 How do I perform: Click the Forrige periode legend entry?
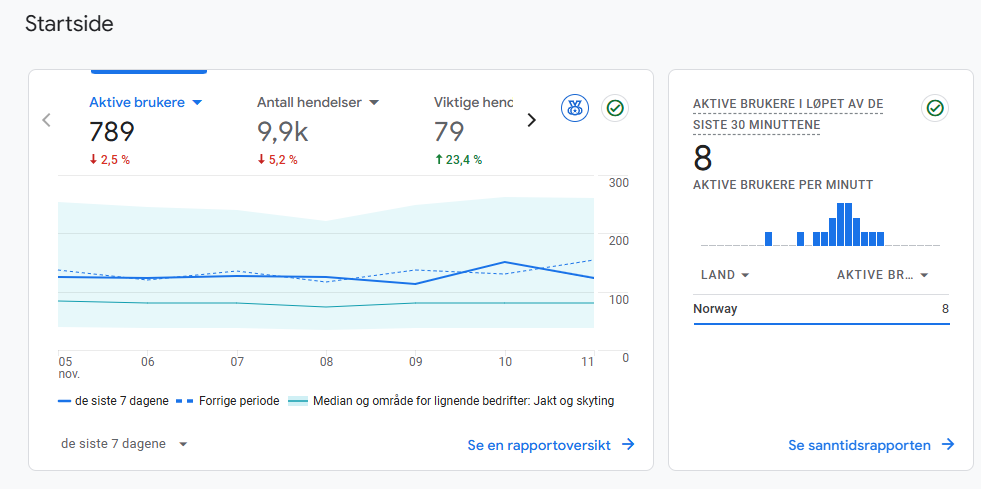click(x=229, y=401)
